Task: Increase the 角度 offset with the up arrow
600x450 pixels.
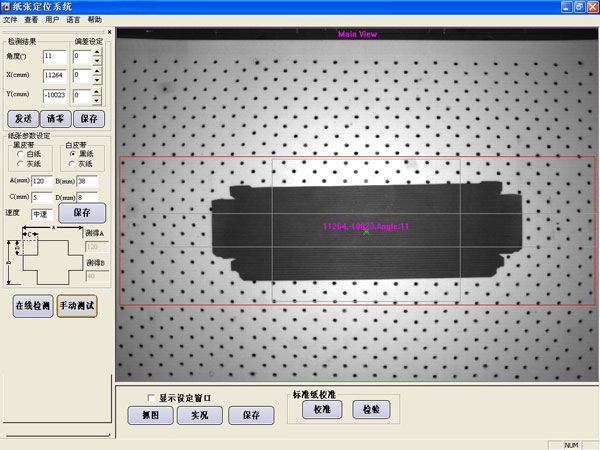Action: pyautogui.click(x=97, y=52)
